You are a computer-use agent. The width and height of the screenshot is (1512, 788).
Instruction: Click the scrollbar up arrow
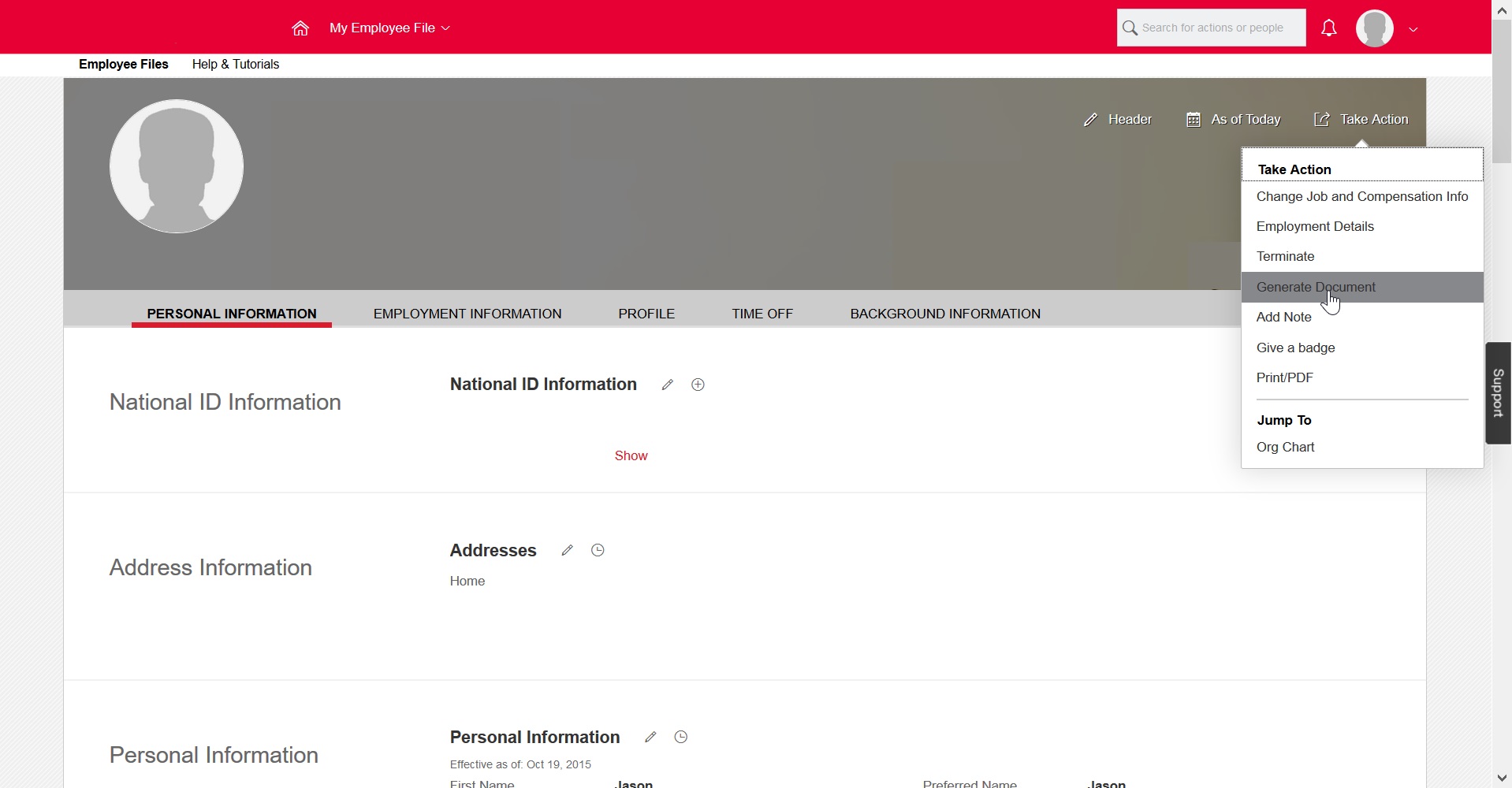coord(1502,9)
